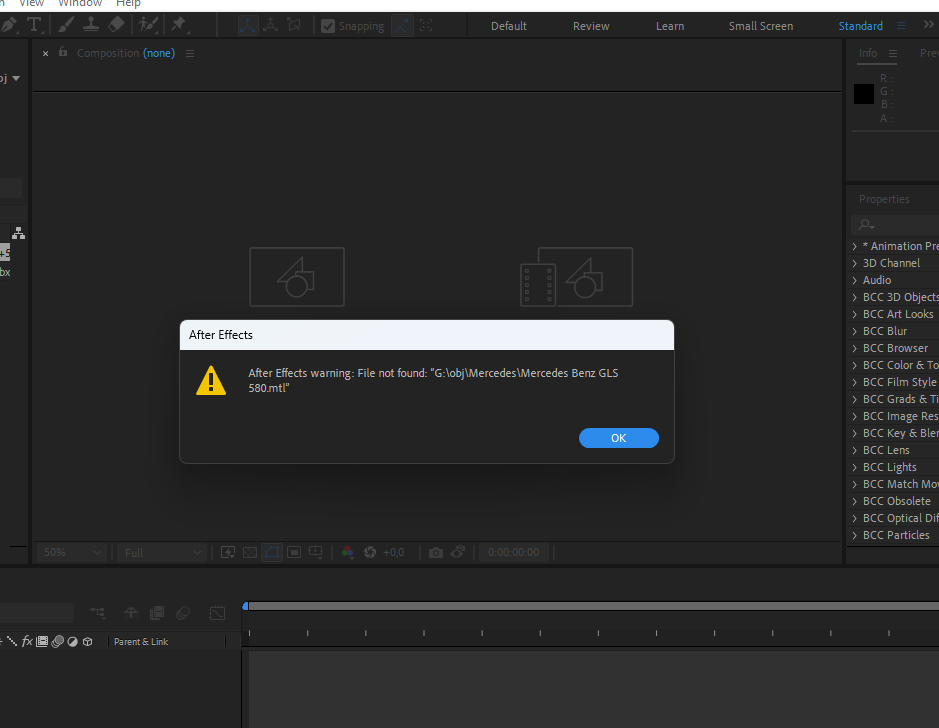Screen dimensions: 939x728
Task: Open the 50% magnification dropdown
Action: pyautogui.click(x=70, y=551)
